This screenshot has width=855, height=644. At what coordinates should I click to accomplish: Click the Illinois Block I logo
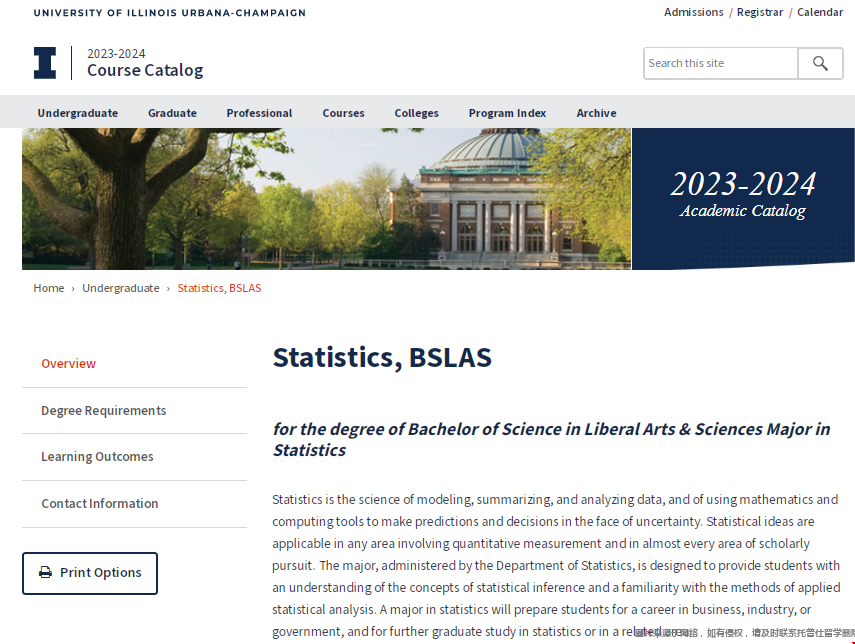44,62
